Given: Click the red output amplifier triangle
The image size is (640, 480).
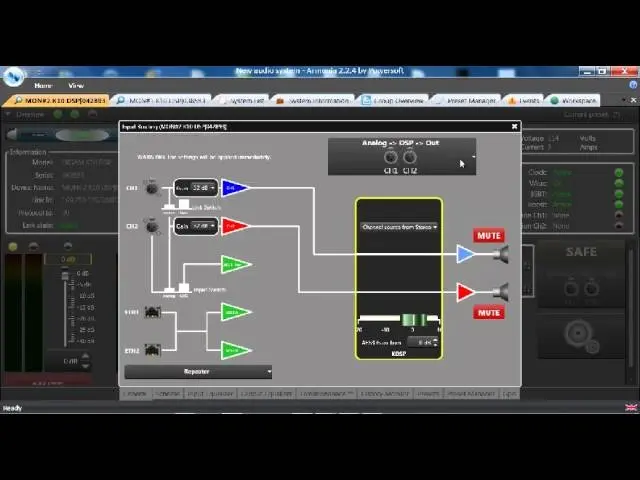Looking at the screenshot, I should pos(465,292).
